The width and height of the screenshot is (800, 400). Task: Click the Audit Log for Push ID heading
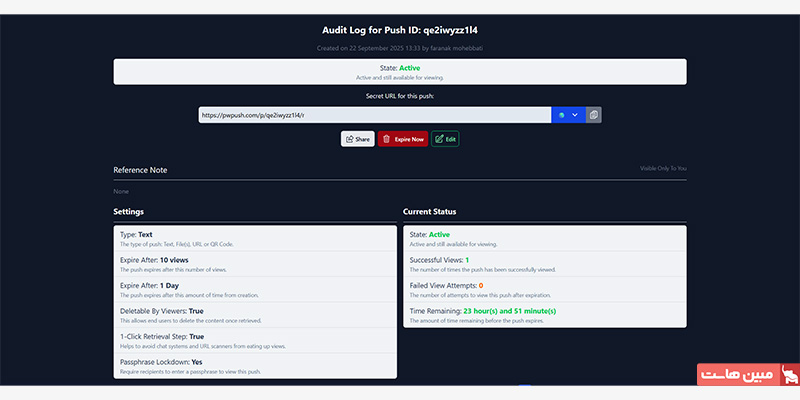coord(400,30)
